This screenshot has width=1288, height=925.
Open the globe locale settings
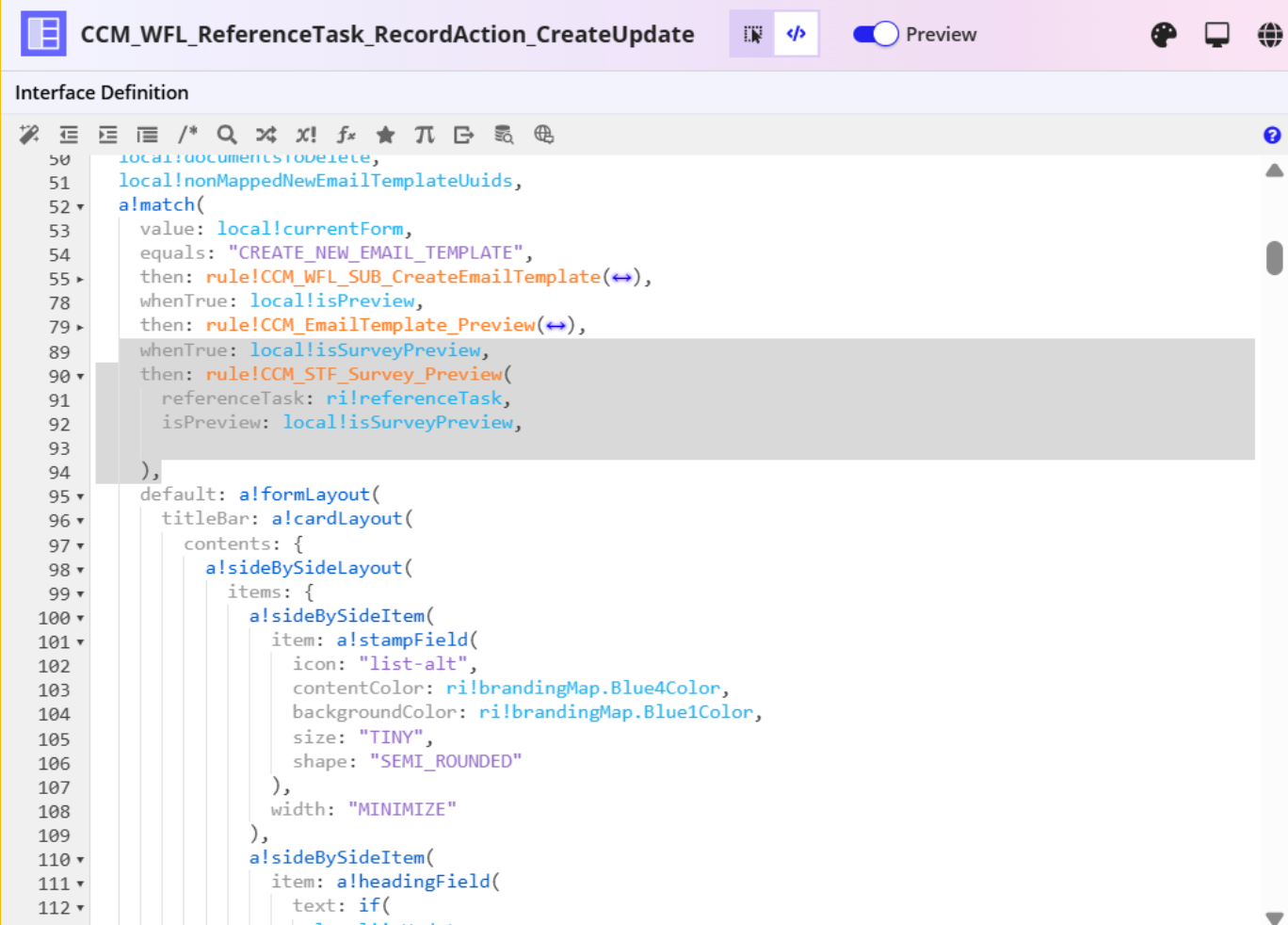pos(1270,35)
